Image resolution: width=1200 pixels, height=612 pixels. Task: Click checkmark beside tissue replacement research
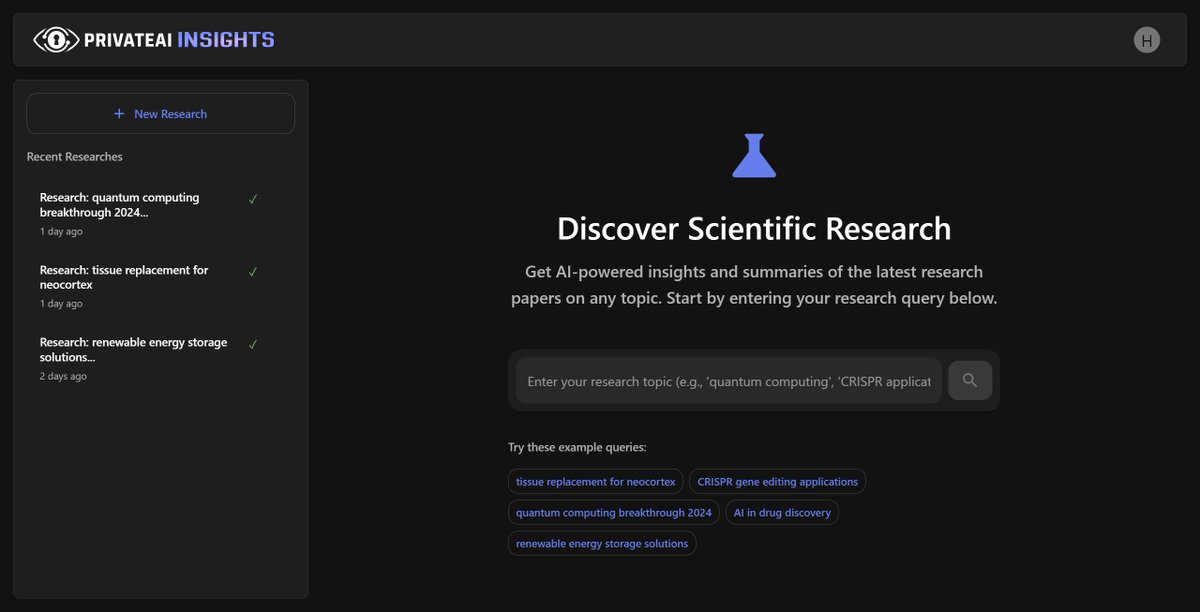coord(253,271)
